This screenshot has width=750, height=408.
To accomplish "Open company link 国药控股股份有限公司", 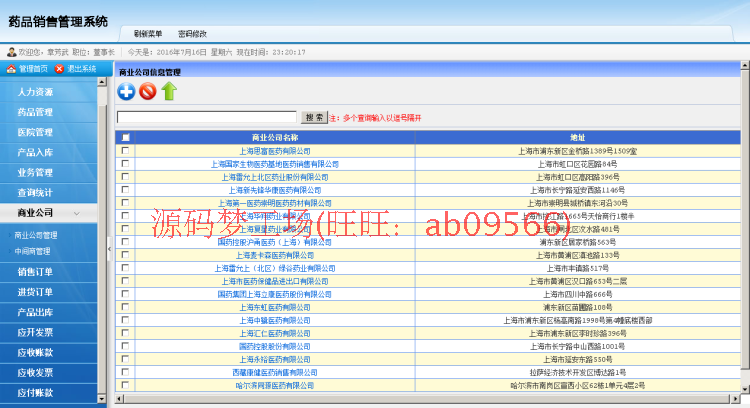I will point(275,346).
